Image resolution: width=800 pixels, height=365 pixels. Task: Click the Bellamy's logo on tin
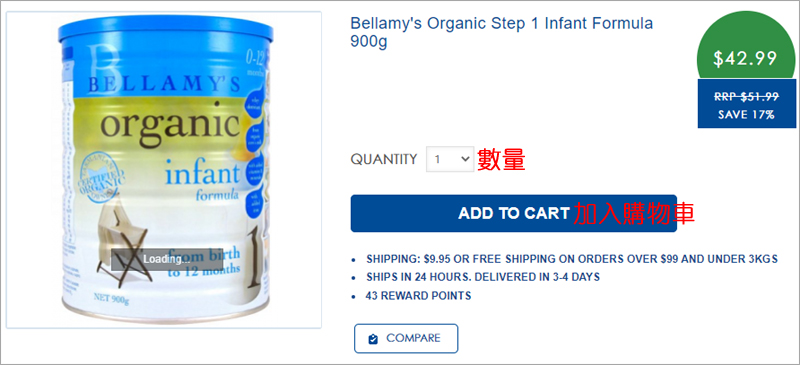(162, 71)
